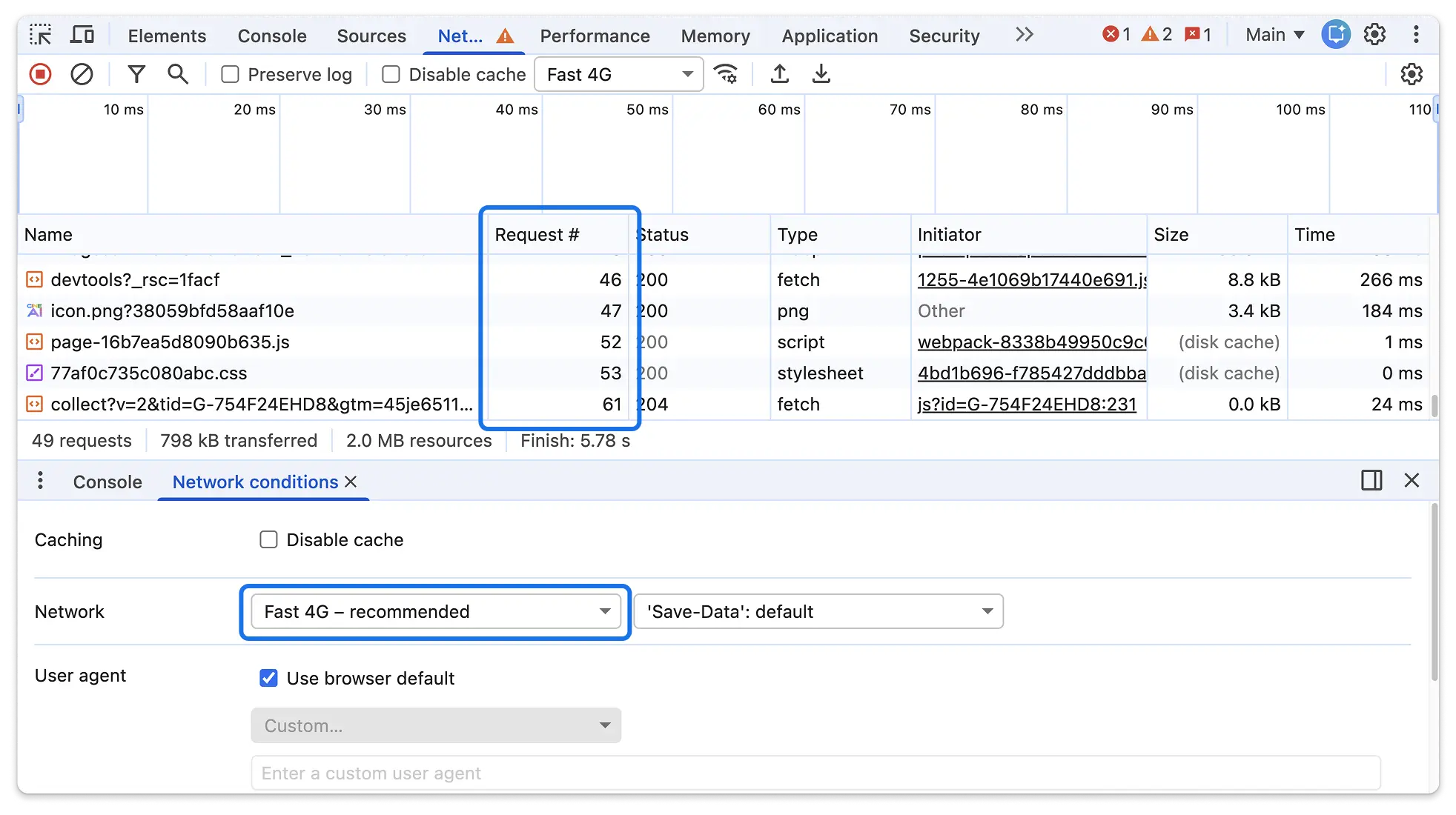Viewport: 1456px width, 815px height.
Task: Expand more DevTools tabs chevron
Action: point(1025,35)
